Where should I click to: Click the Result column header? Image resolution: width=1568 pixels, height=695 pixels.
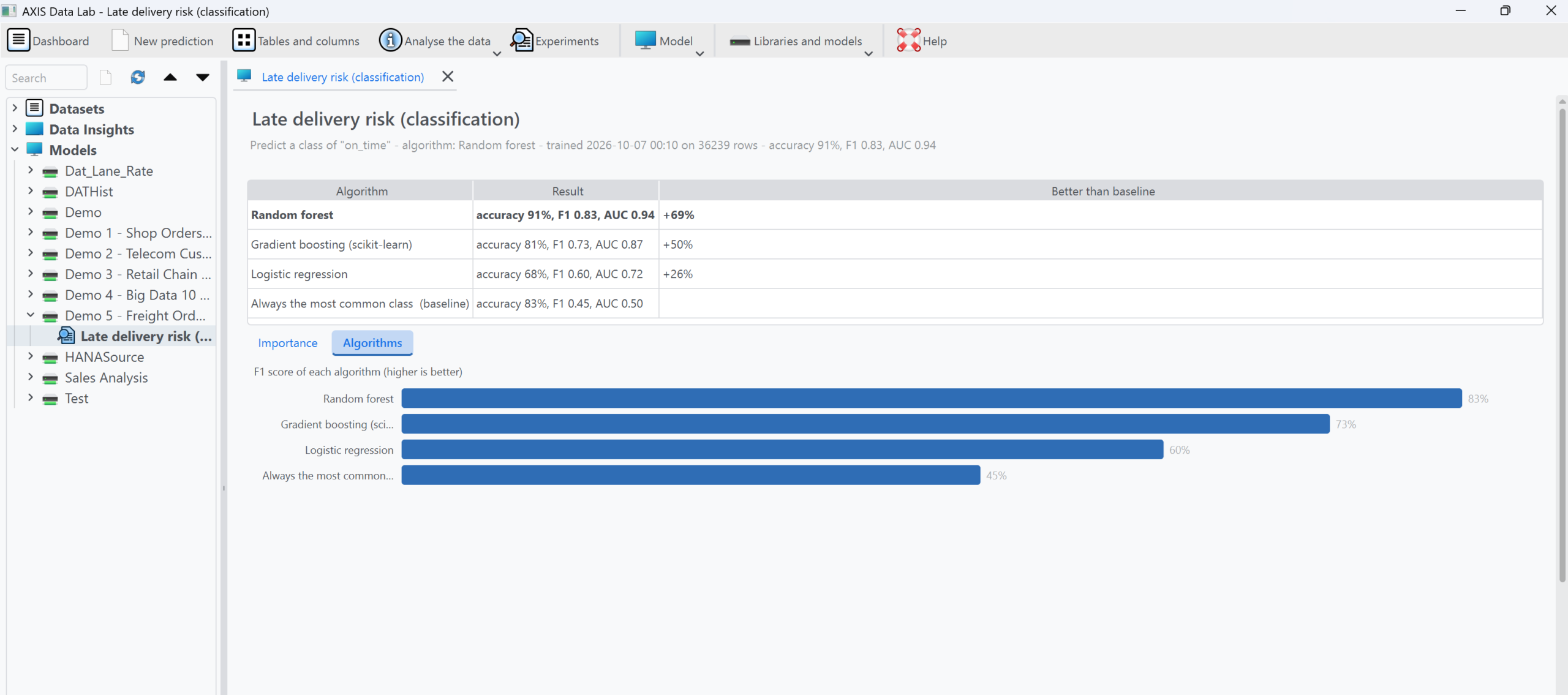[x=567, y=191]
